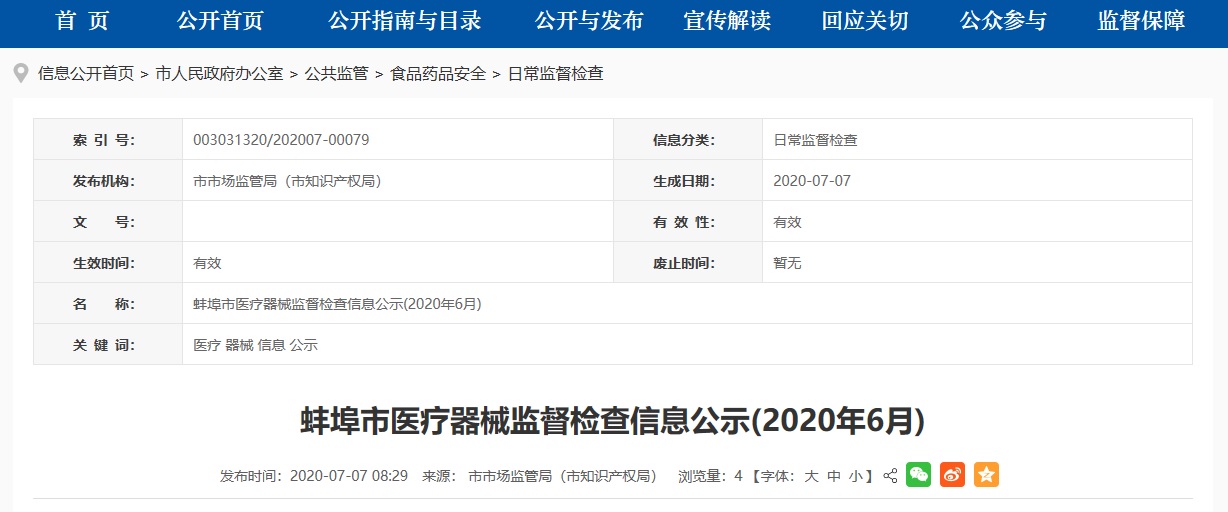The height and width of the screenshot is (512, 1228).
Task: Go to 公共监管 breadcrumb link
Action: (x=336, y=74)
